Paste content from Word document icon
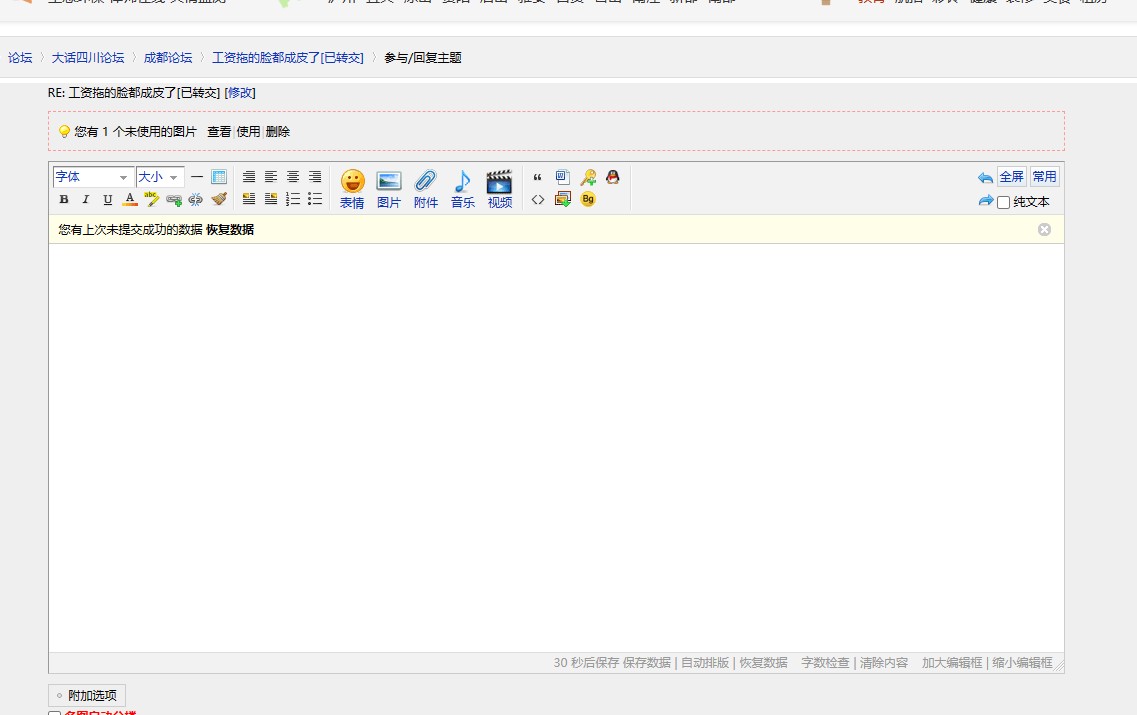 [x=563, y=177]
